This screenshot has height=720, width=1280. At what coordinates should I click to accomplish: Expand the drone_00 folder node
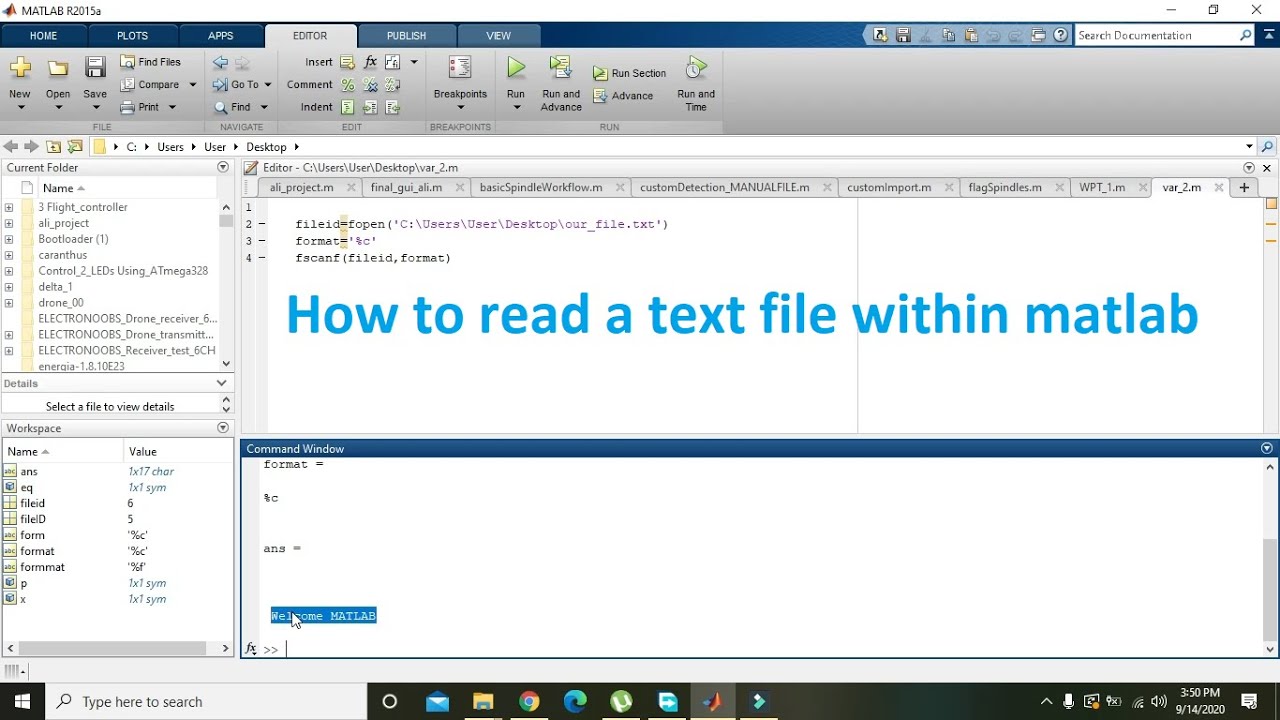pyautogui.click(x=9, y=303)
